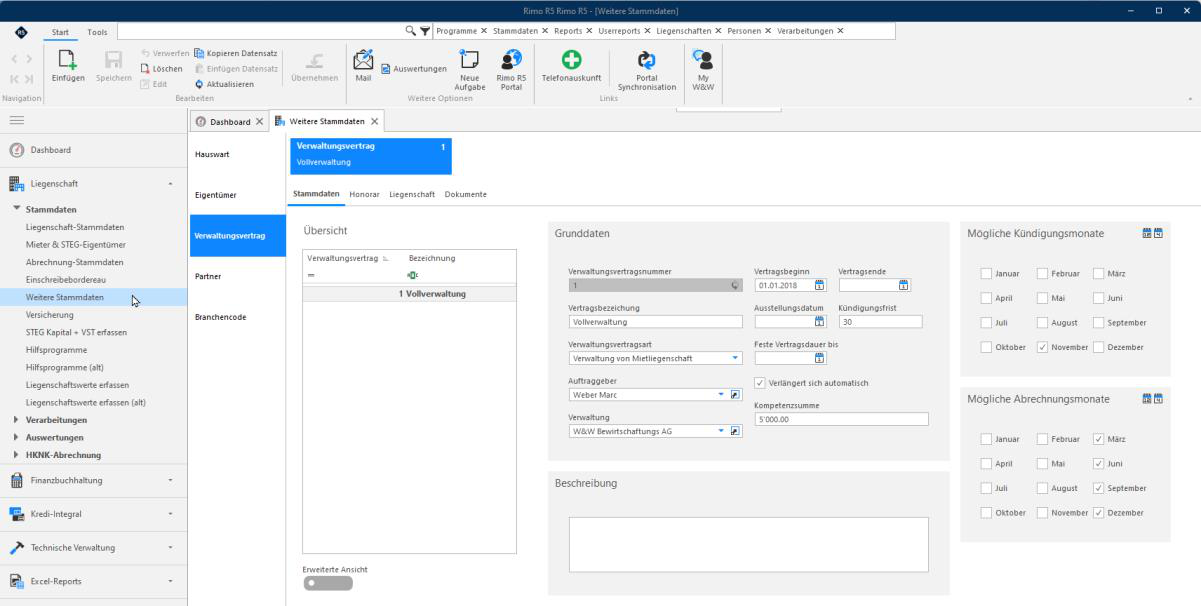
Task: Click the Aktualisieren refresh icon
Action: (x=199, y=84)
